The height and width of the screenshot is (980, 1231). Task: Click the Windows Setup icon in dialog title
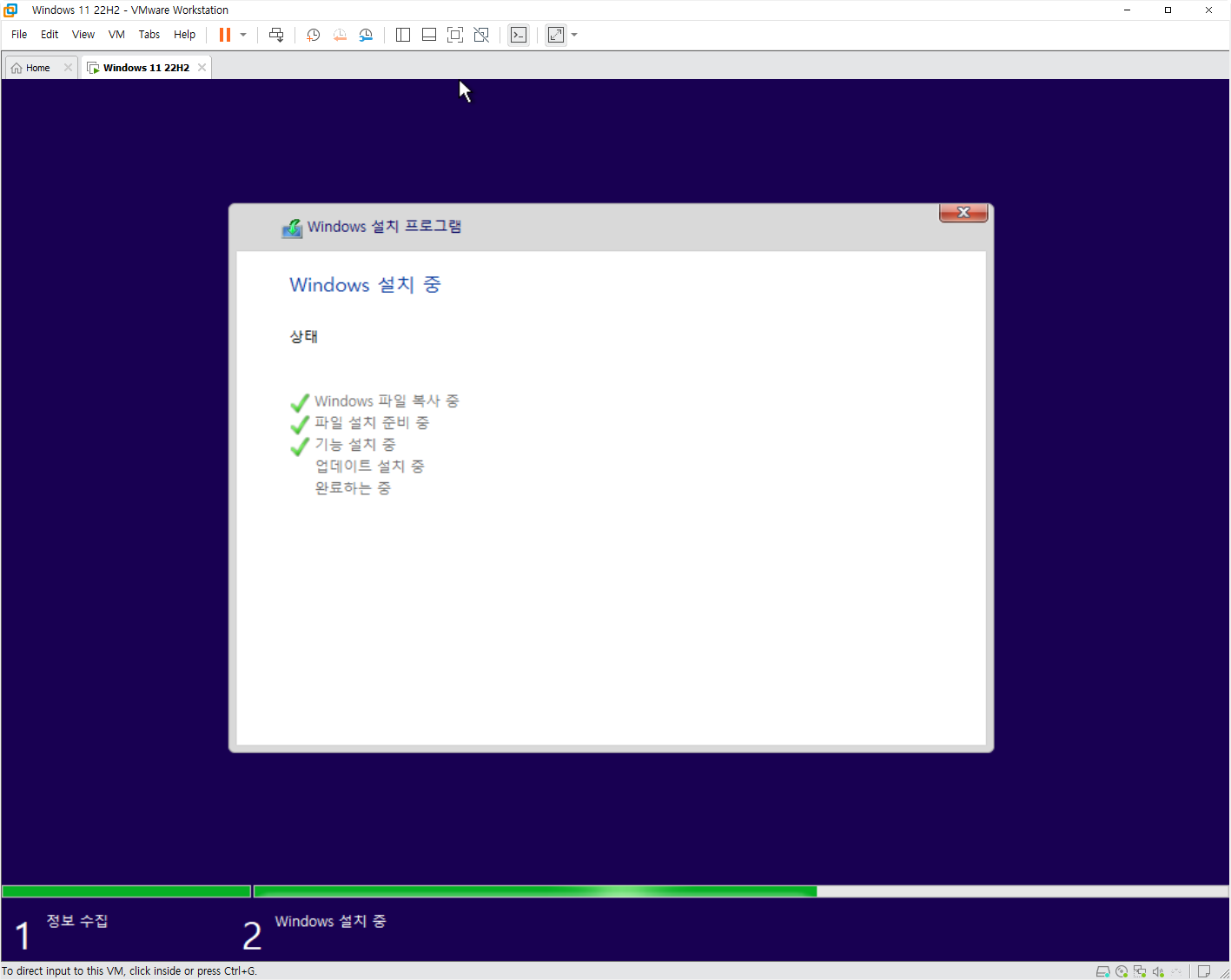pyautogui.click(x=292, y=228)
